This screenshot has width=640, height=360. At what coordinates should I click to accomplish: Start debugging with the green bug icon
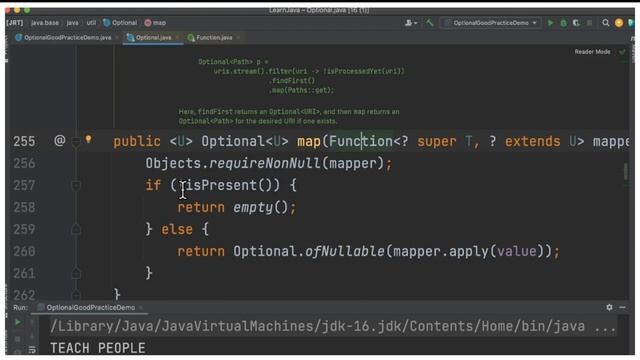click(563, 23)
